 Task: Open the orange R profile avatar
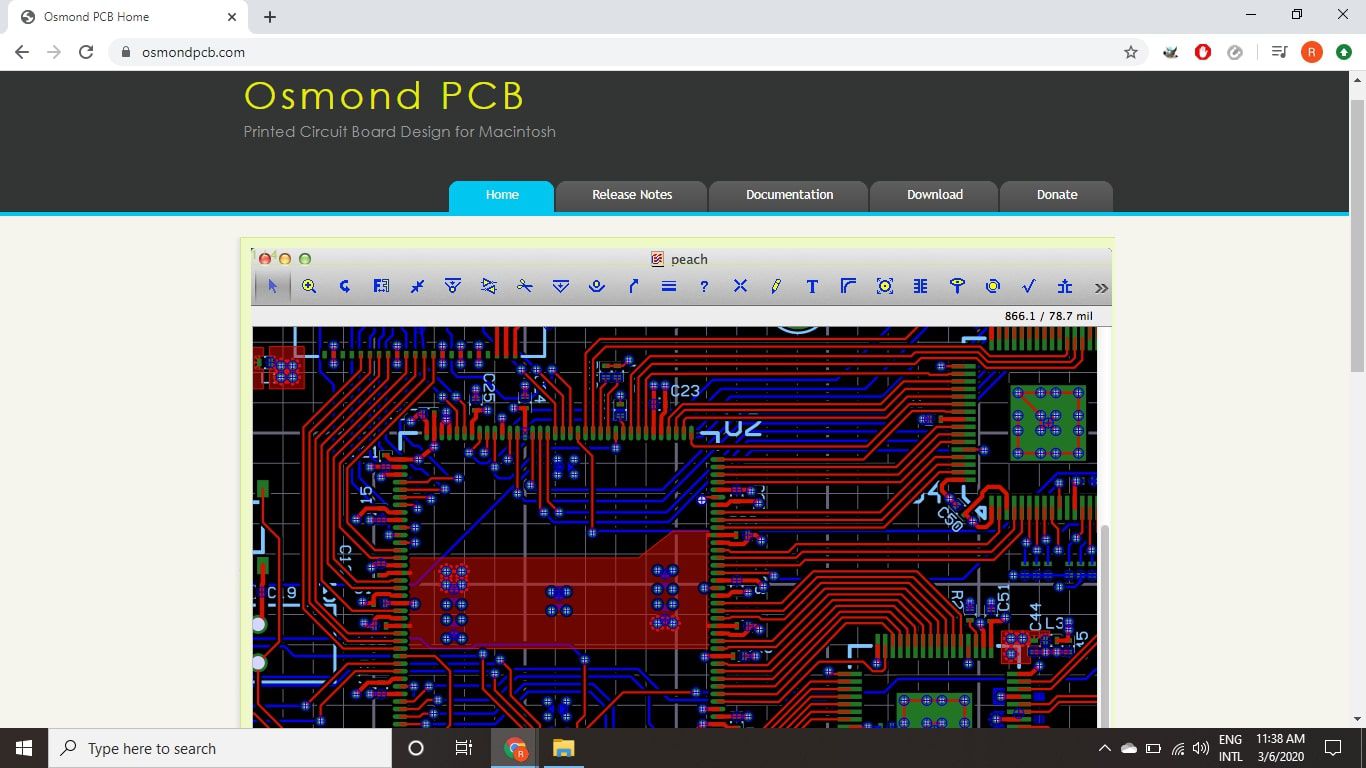pos(1311,52)
